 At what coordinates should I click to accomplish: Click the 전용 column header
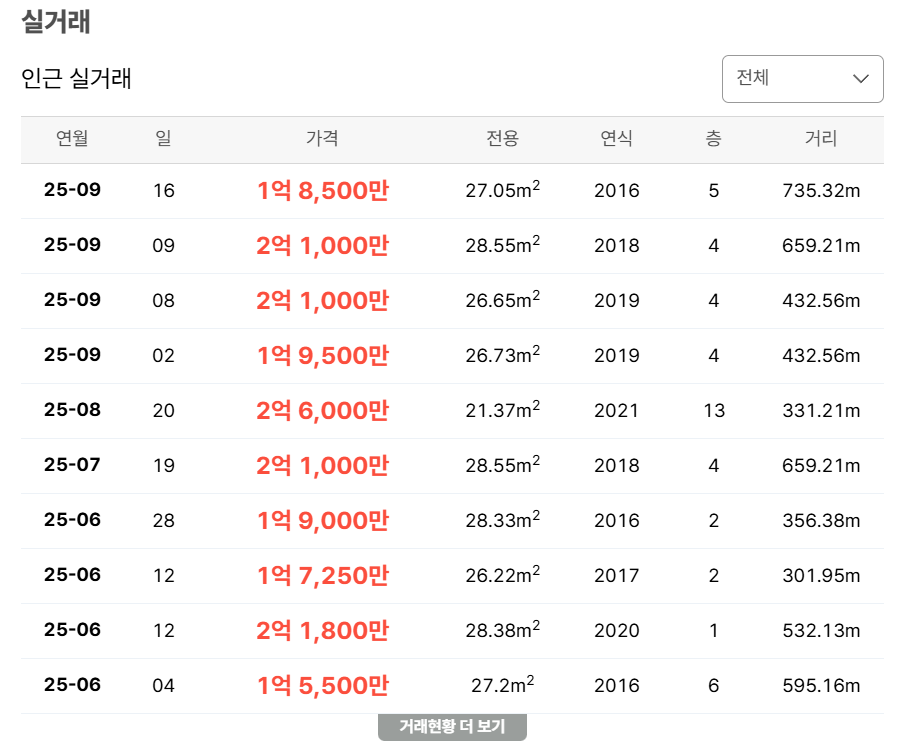[x=503, y=139]
